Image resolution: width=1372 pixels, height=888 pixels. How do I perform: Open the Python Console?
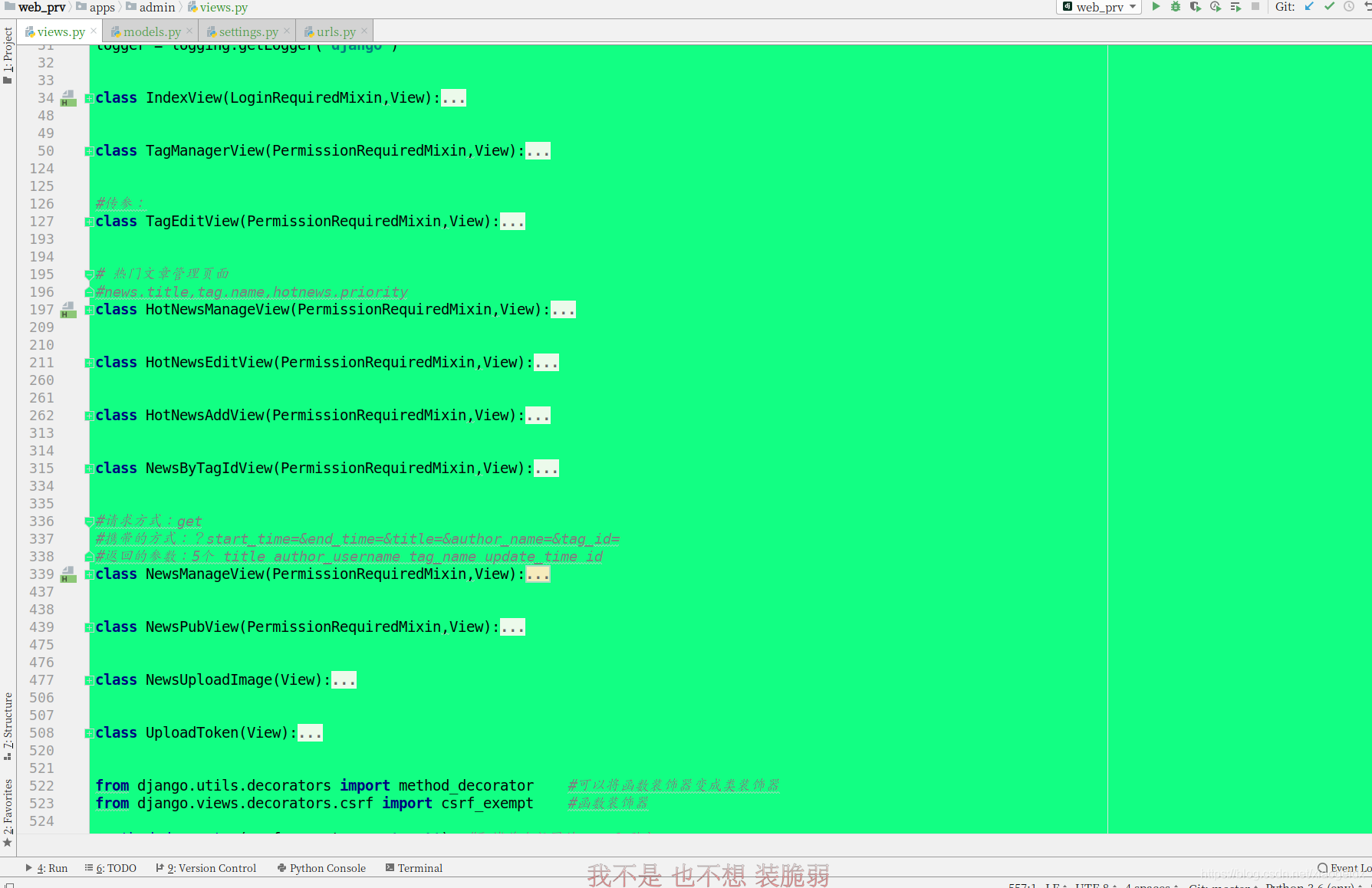[321, 868]
